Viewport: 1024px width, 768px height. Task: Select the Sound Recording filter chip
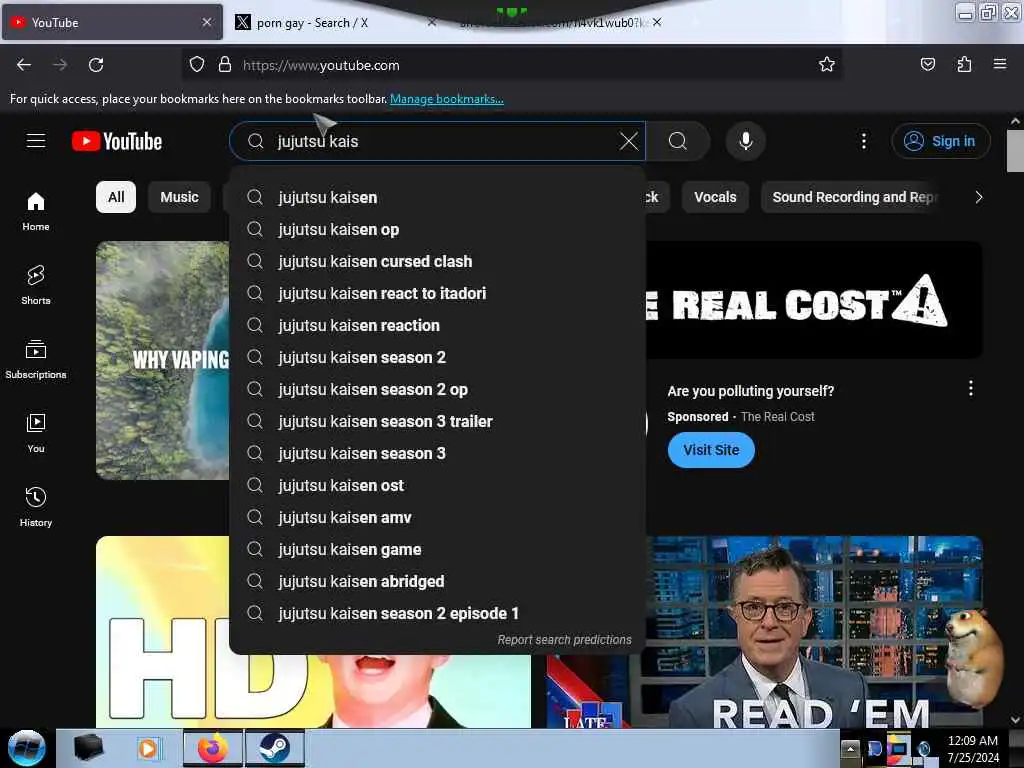tap(852, 197)
